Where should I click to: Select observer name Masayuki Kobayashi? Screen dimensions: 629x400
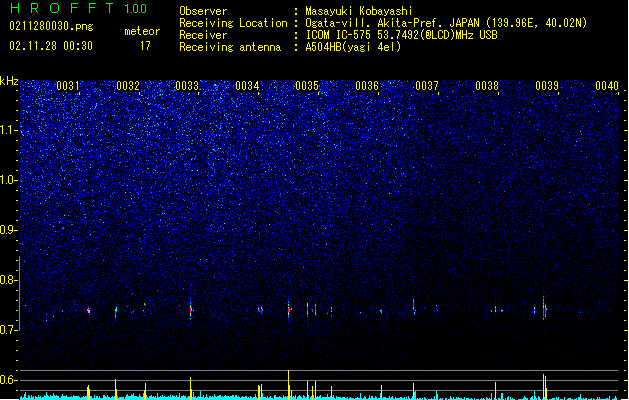click(x=359, y=11)
